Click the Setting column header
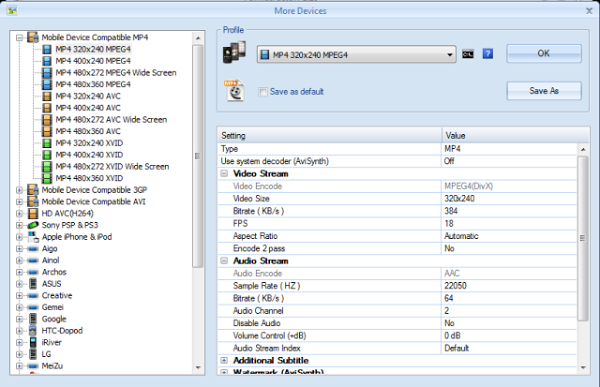The width and height of the screenshot is (600, 387). click(x=329, y=136)
